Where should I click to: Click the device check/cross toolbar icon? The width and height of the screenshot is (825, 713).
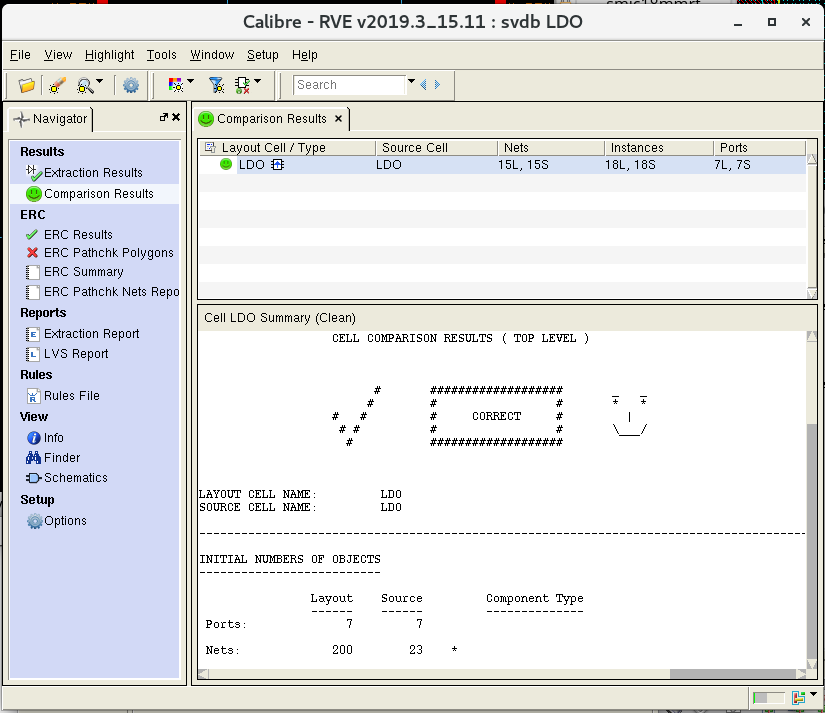click(x=242, y=85)
